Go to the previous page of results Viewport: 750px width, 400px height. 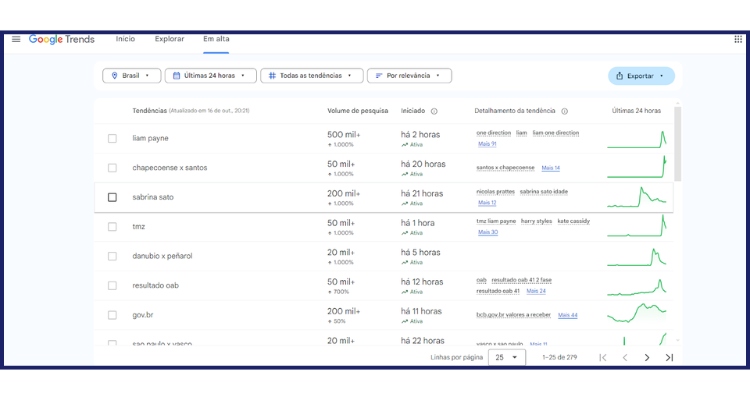625,357
